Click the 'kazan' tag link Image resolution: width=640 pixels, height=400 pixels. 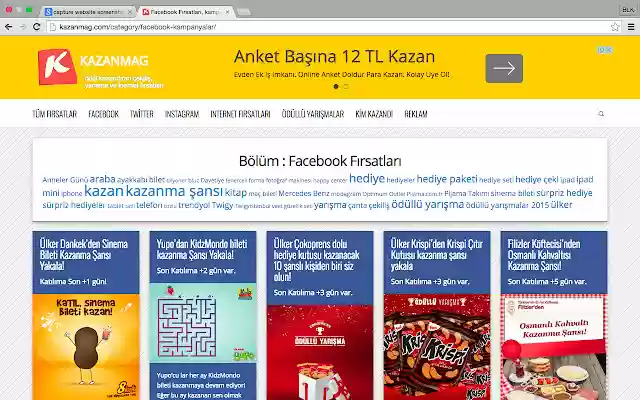(x=104, y=191)
